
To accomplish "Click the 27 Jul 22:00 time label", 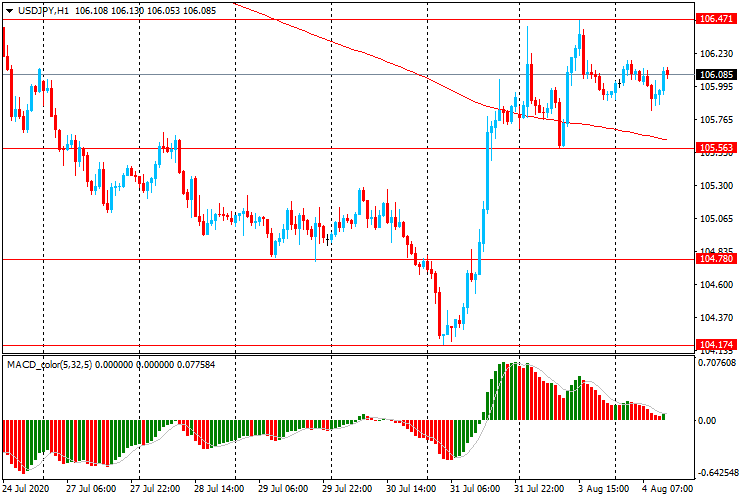I will [155, 488].
